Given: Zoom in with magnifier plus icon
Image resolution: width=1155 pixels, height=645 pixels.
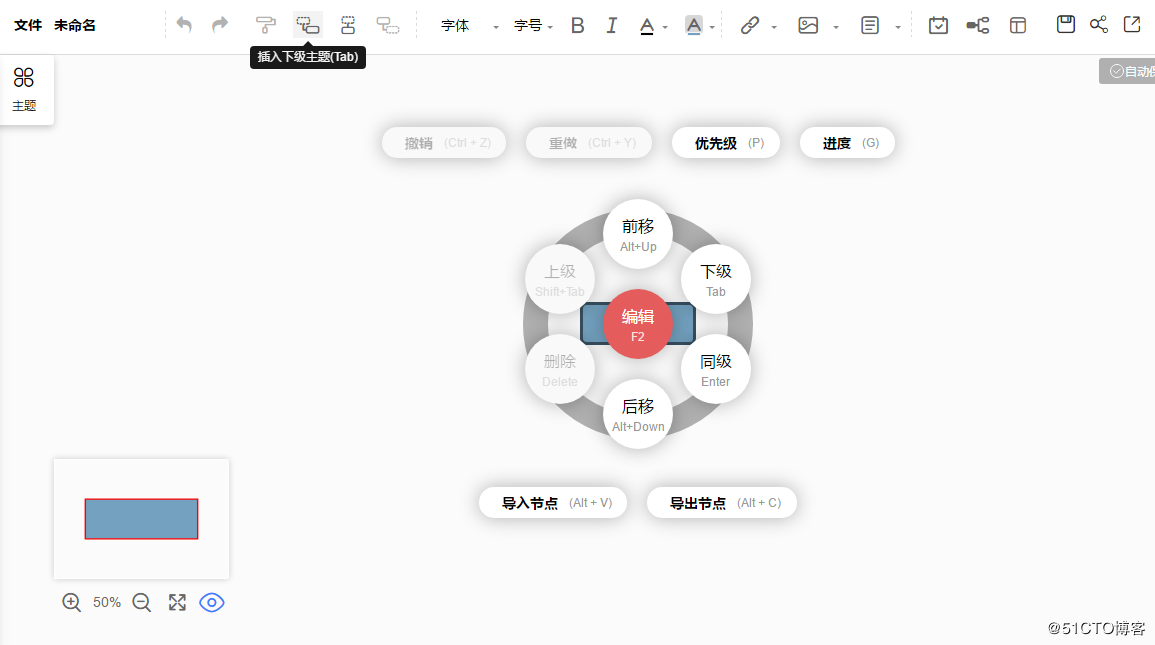Looking at the screenshot, I should (71, 602).
